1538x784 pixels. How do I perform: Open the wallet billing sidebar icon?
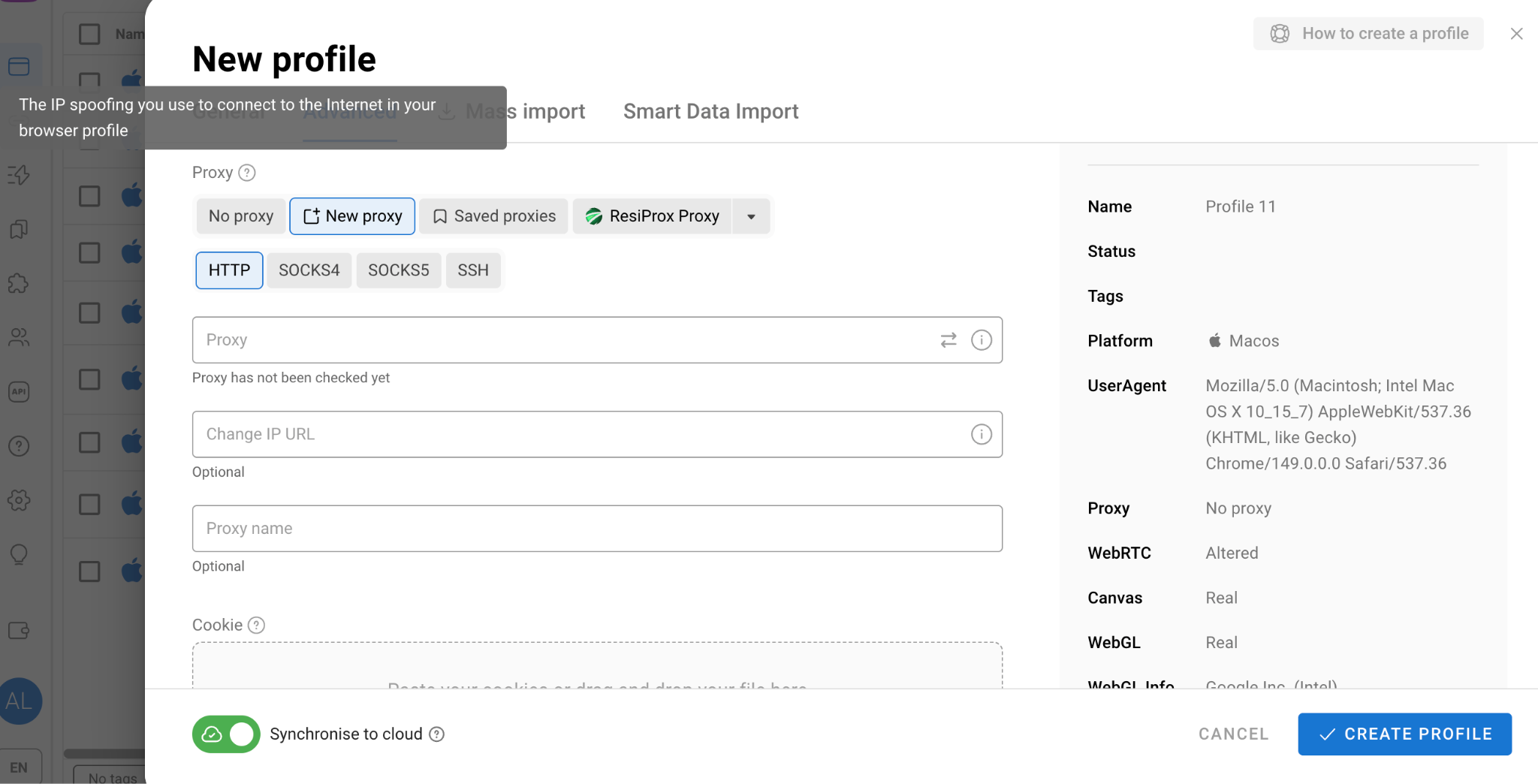point(19,630)
